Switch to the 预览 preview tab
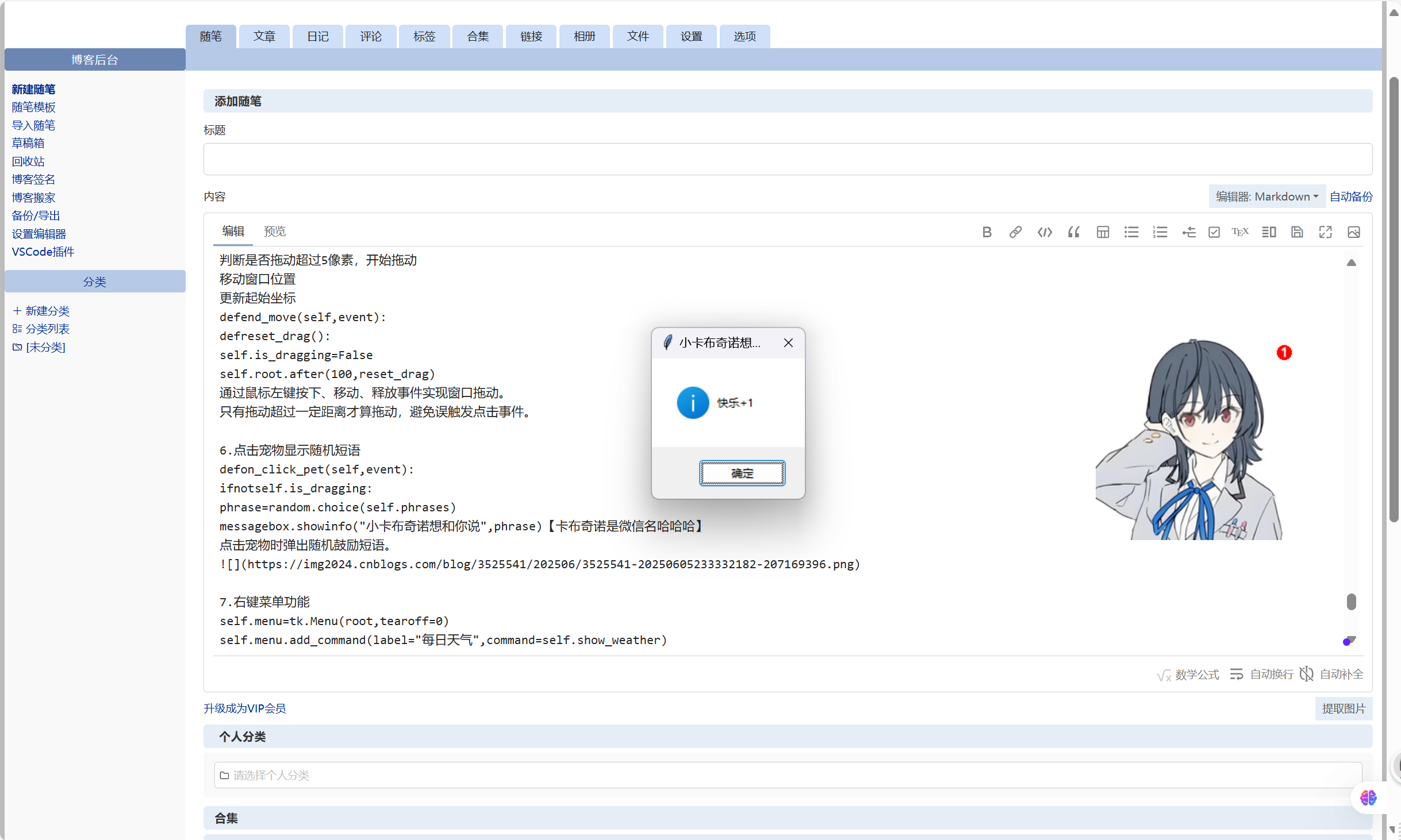Screen dimensions: 1401x840 pyautogui.click(x=274, y=232)
